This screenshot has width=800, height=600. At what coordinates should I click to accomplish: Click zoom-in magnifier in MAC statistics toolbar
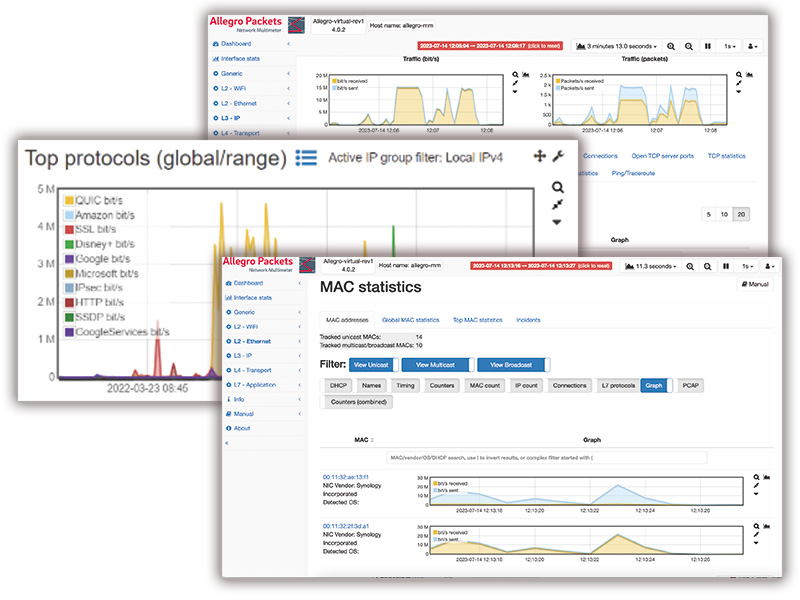pyautogui.click(x=689, y=267)
